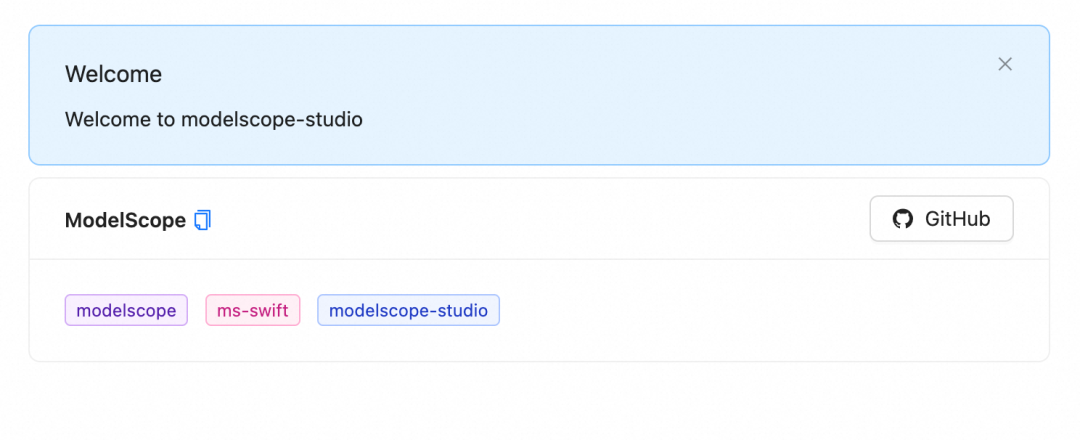The image size is (1080, 440).
Task: Select the blue modelscope-studio tag
Action: pos(408,311)
